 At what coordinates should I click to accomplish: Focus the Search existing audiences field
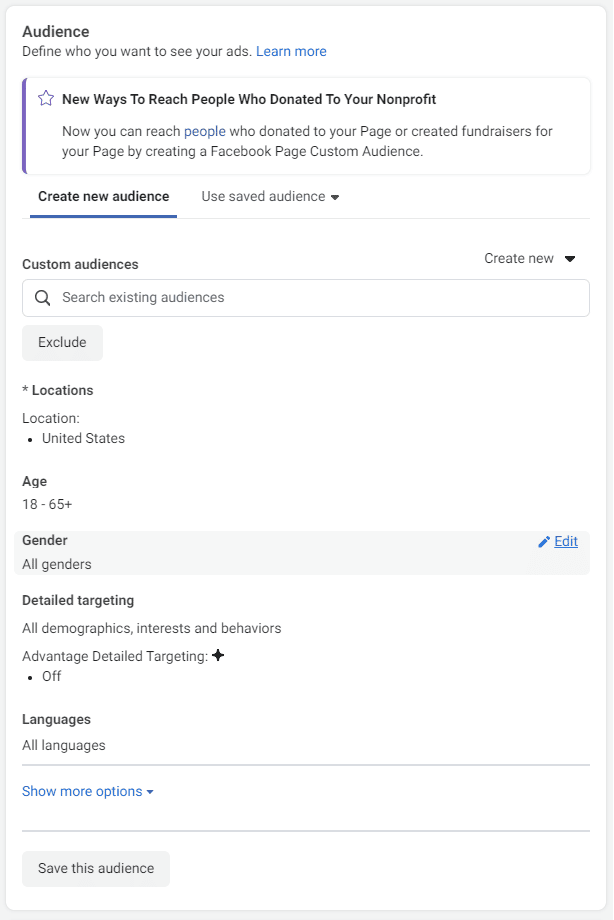306,298
